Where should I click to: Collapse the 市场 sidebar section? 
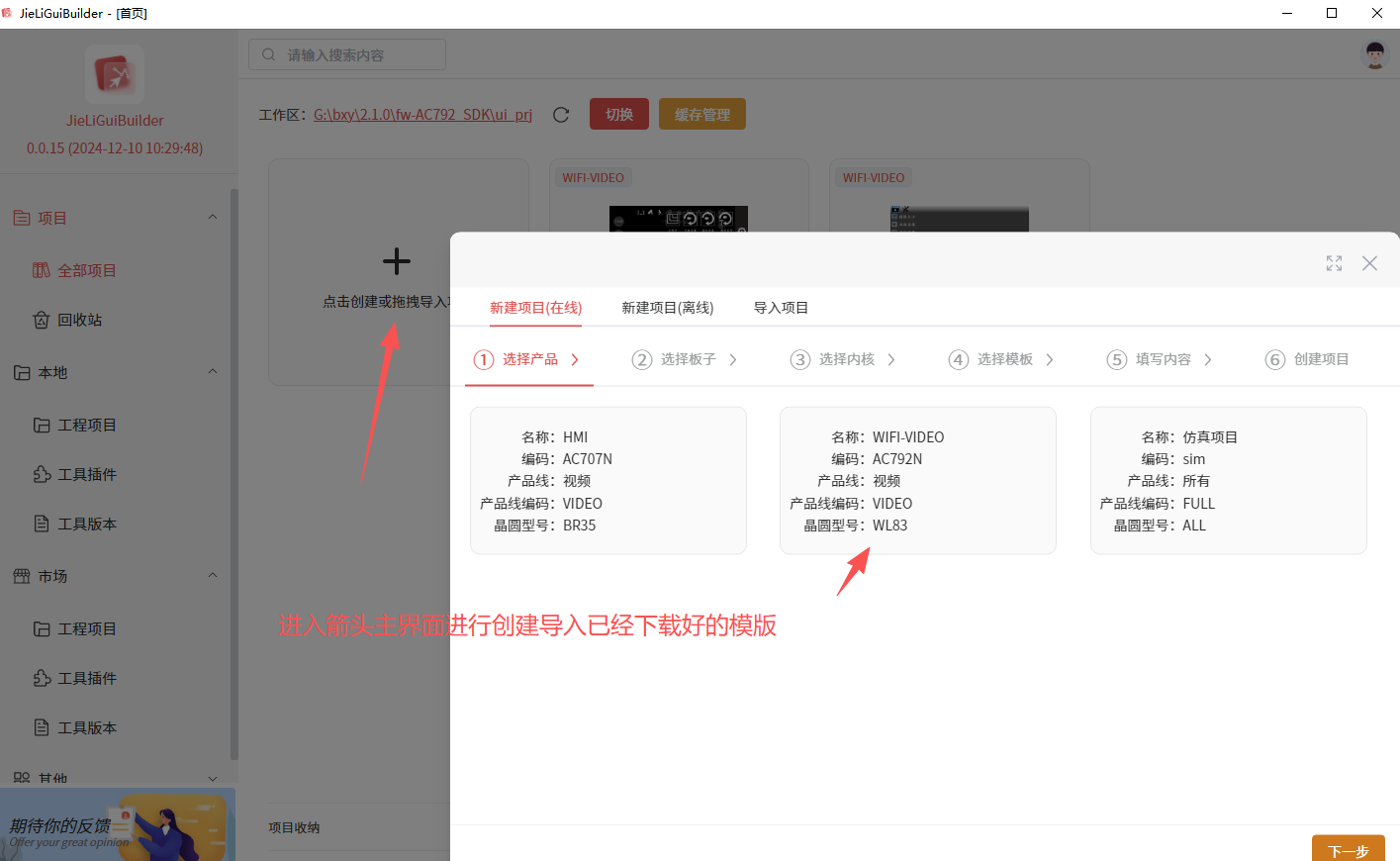tap(213, 576)
